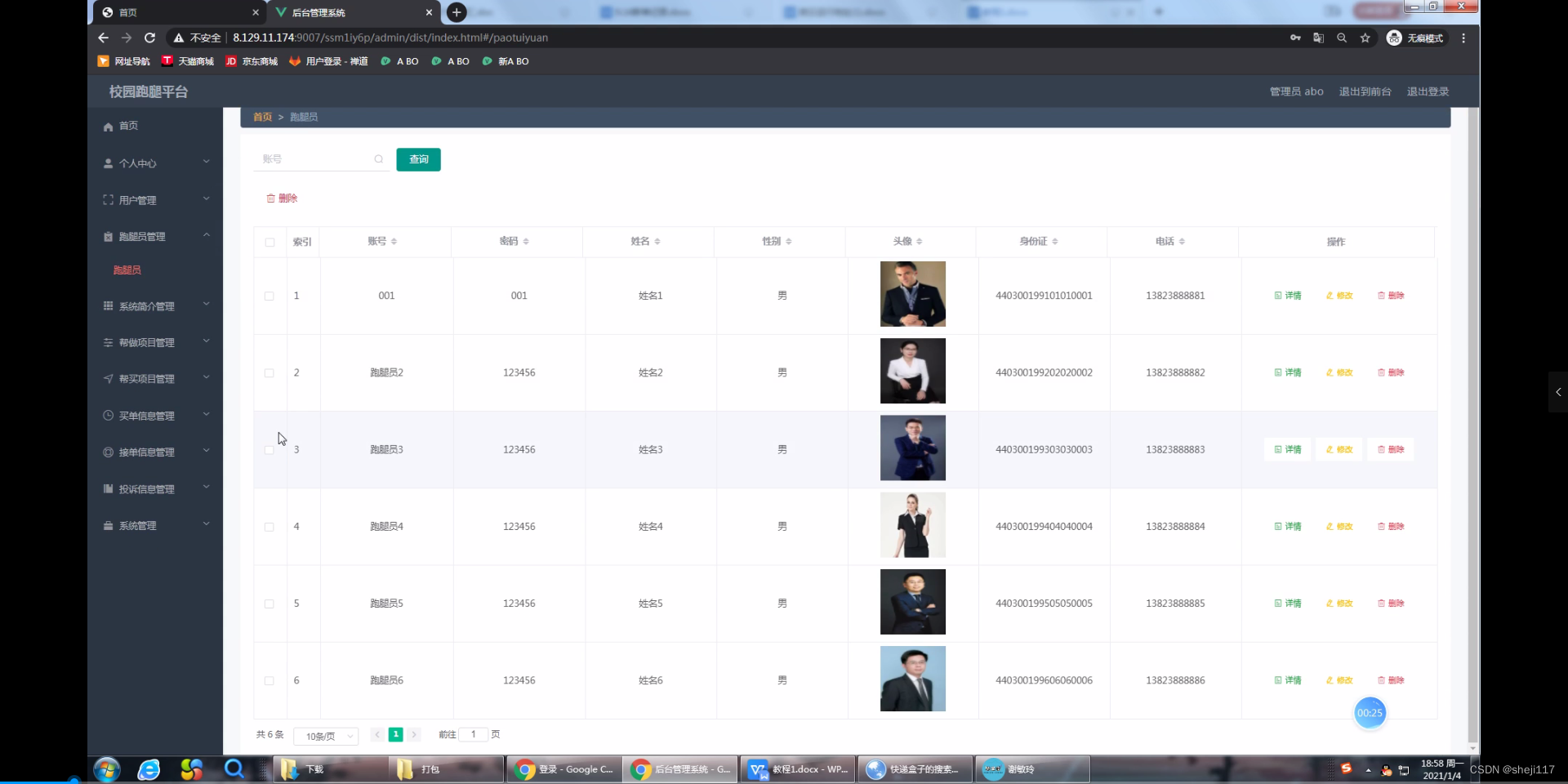Expand the 用户管理 menu chevron
The image size is (1568, 784).
tap(207, 198)
